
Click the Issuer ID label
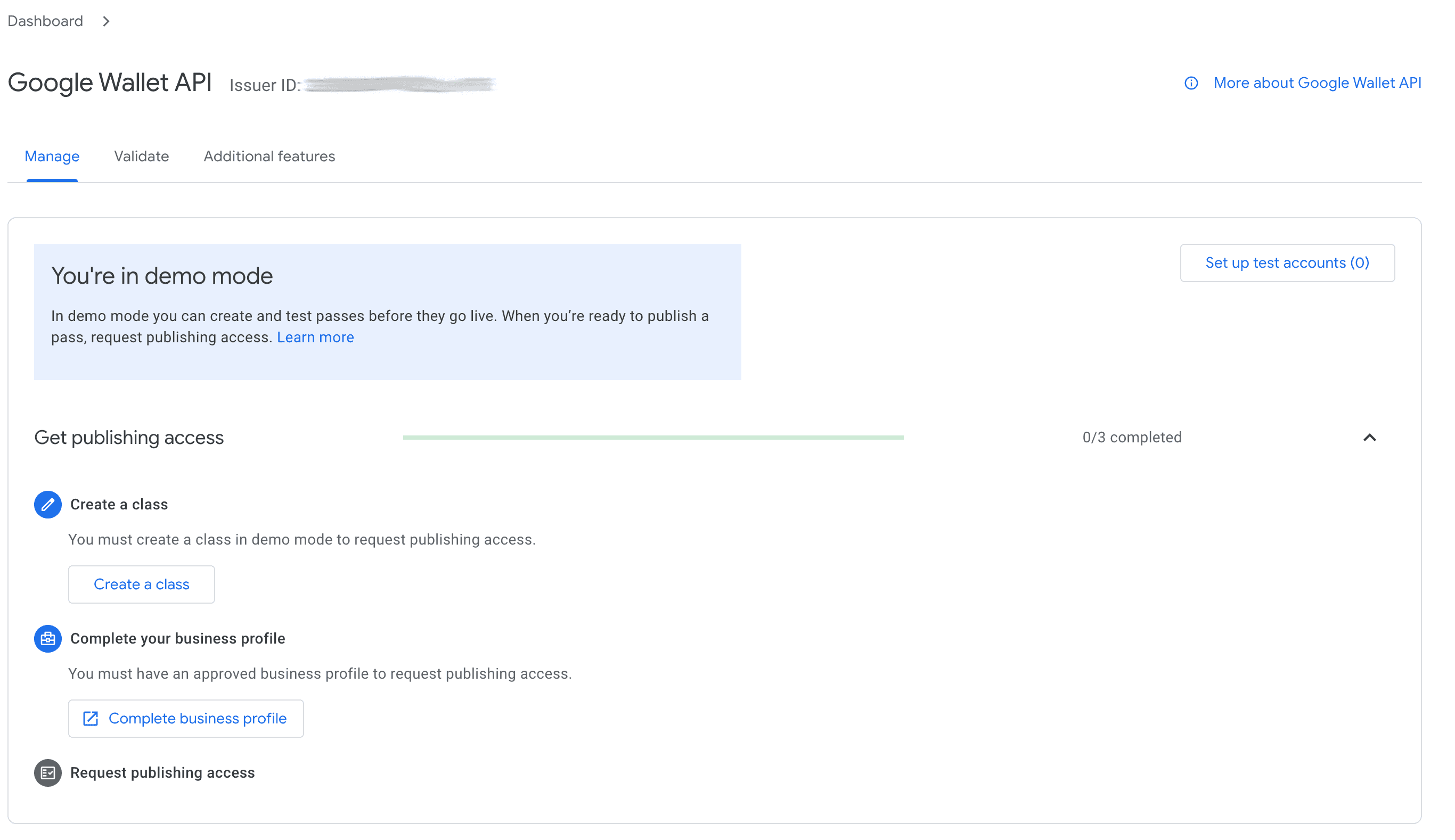click(x=265, y=85)
